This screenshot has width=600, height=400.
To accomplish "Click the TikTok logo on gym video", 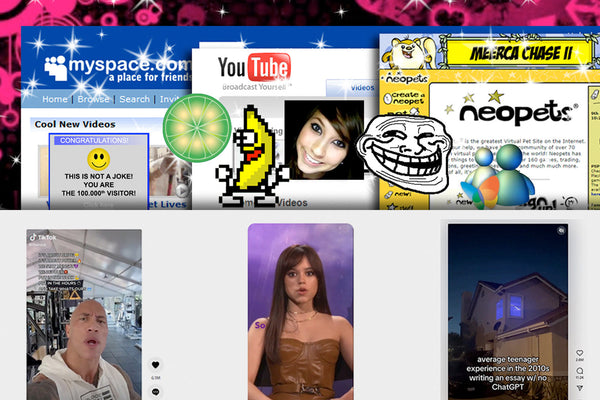I will point(43,237).
